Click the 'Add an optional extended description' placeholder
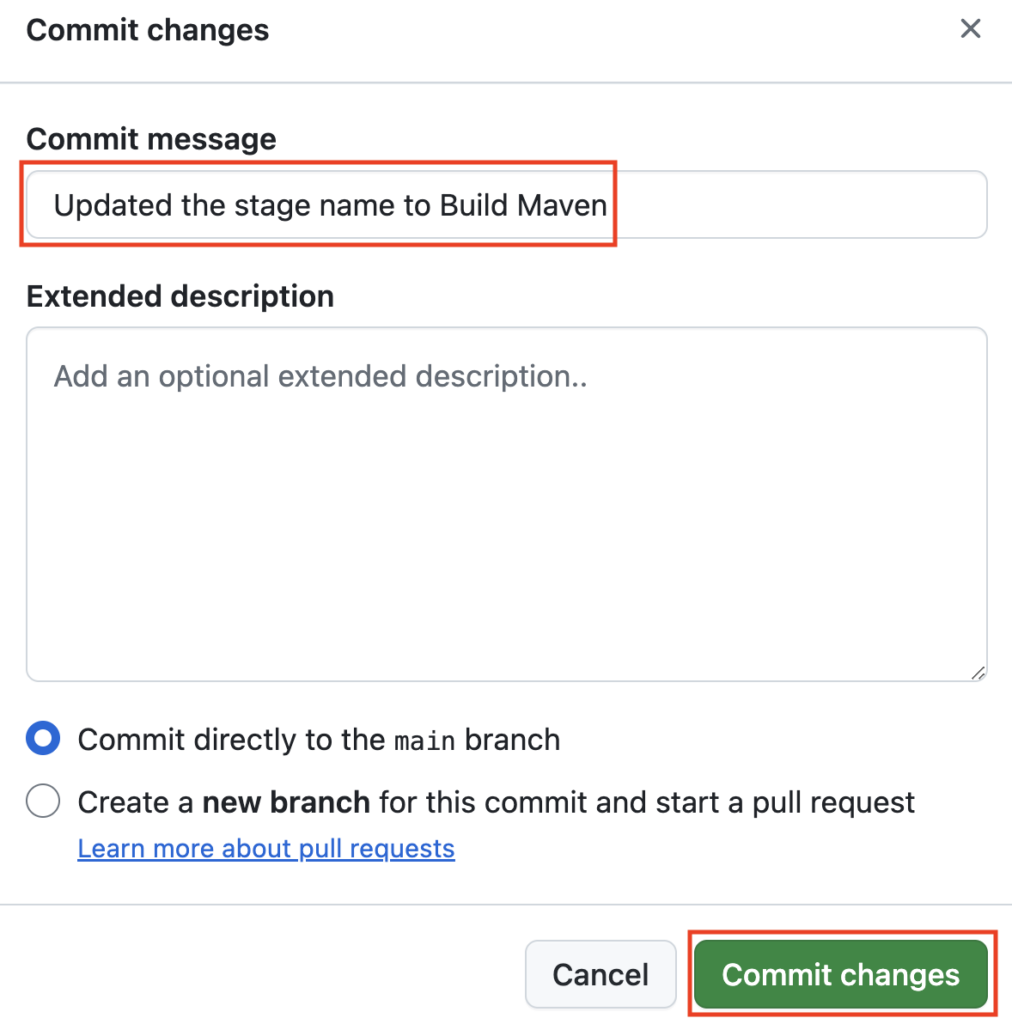The image size is (1012, 1024). coord(320,377)
